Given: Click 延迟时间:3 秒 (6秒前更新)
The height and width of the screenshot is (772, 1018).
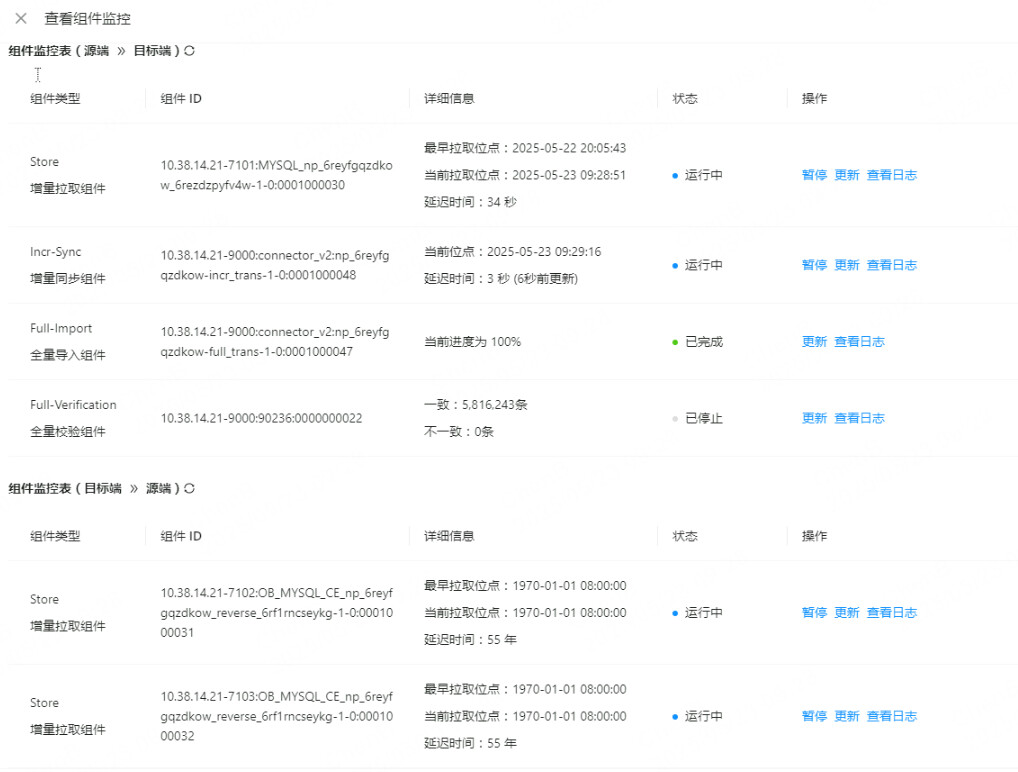Looking at the screenshot, I should (501, 279).
